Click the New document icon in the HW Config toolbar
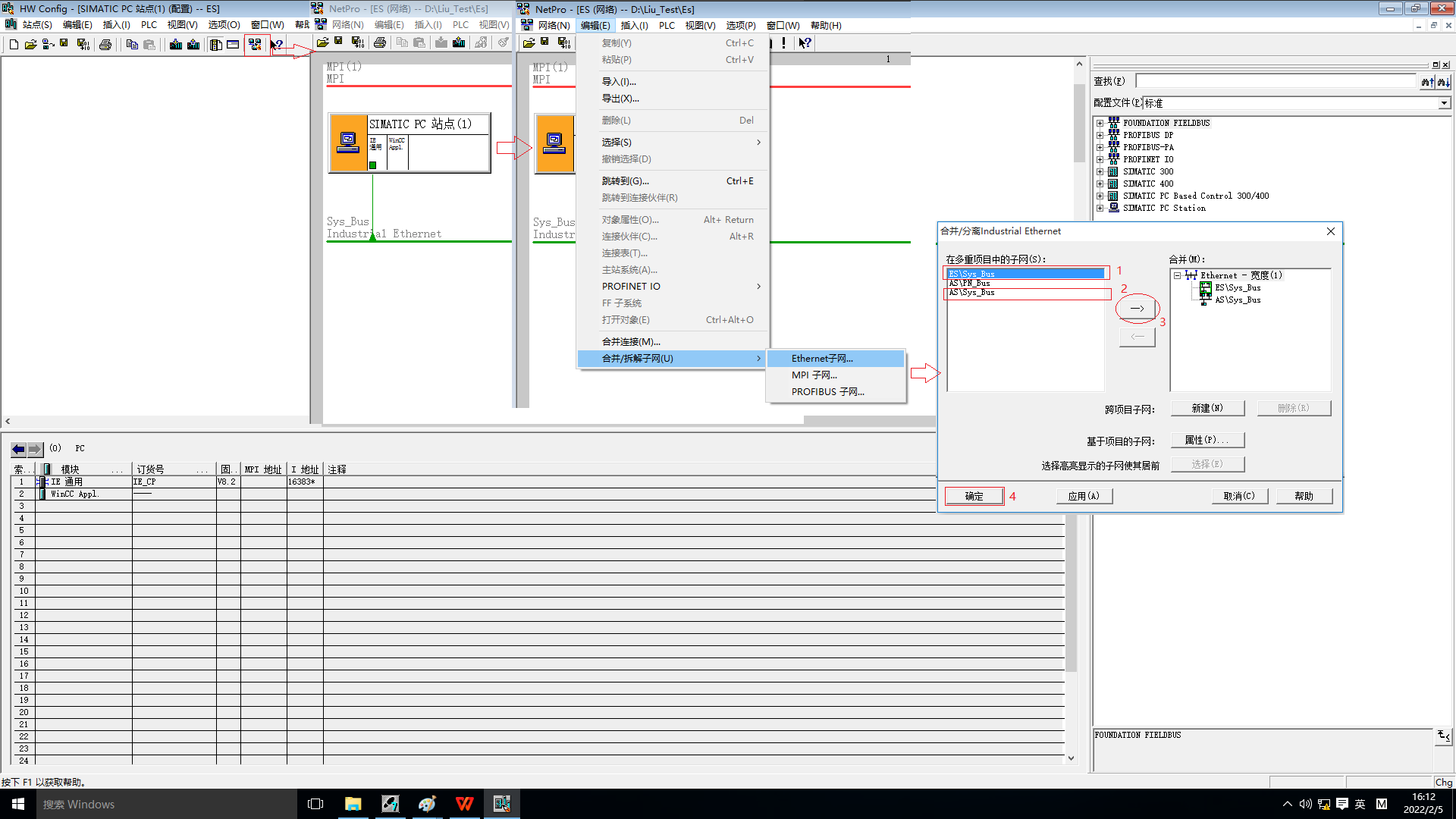The image size is (1456, 819). 14,44
